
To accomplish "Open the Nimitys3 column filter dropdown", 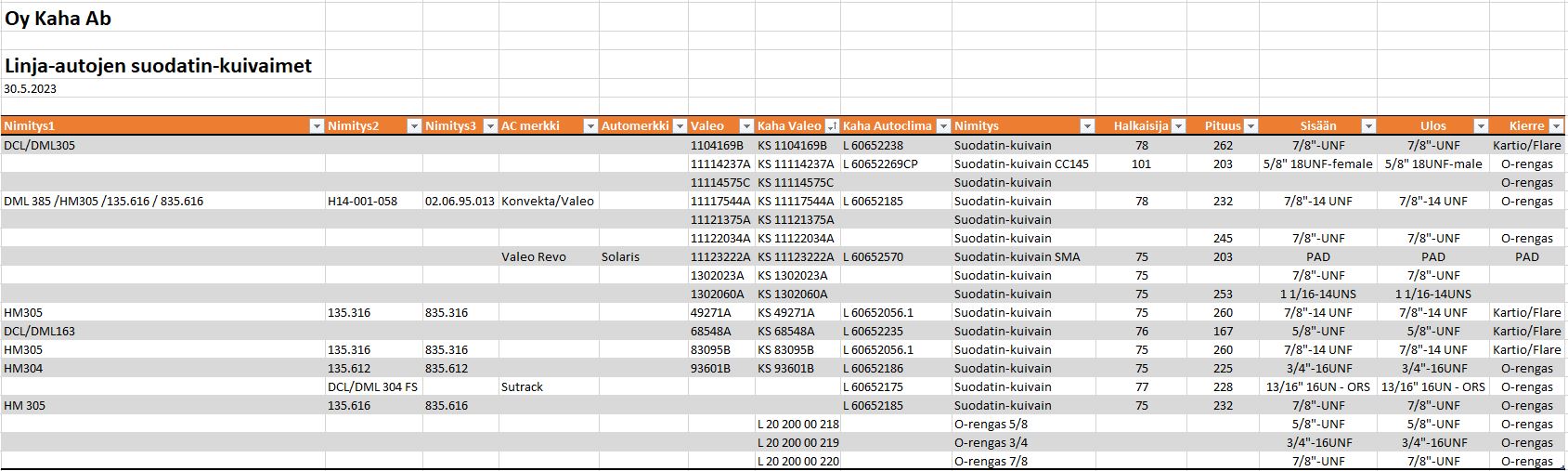I will (490, 126).
